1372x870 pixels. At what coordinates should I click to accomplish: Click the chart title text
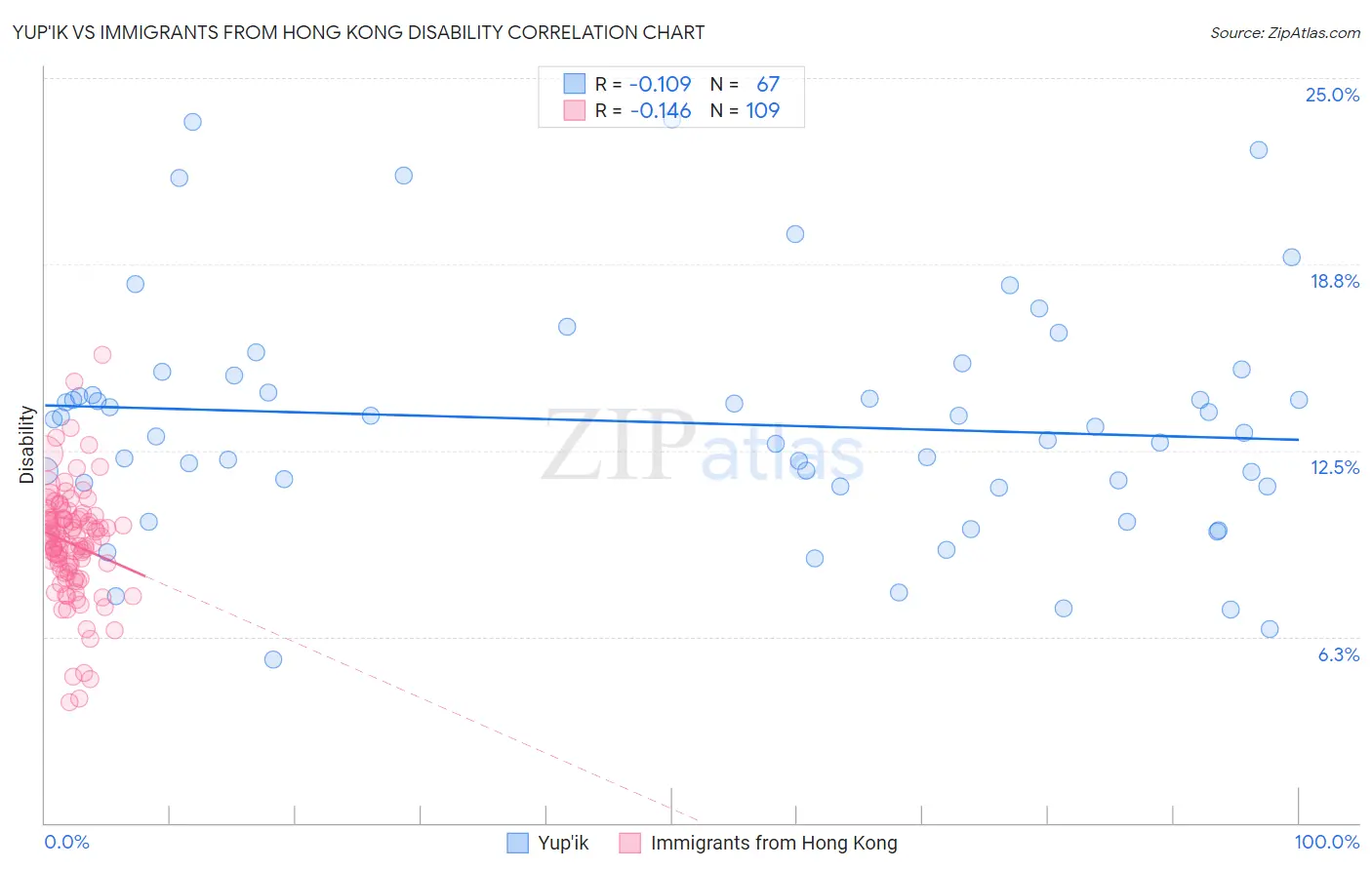point(358,32)
